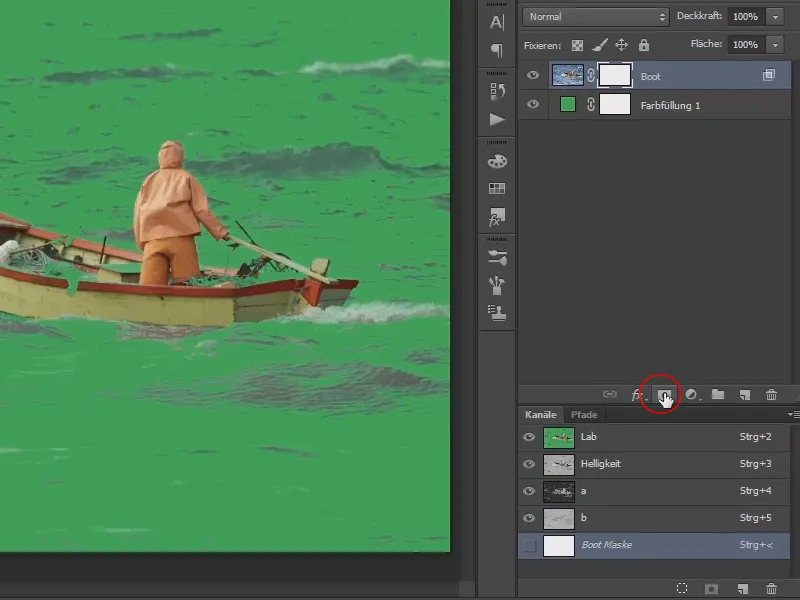The height and width of the screenshot is (600, 800).
Task: Open the Brush presets panel icon
Action: (x=497, y=258)
